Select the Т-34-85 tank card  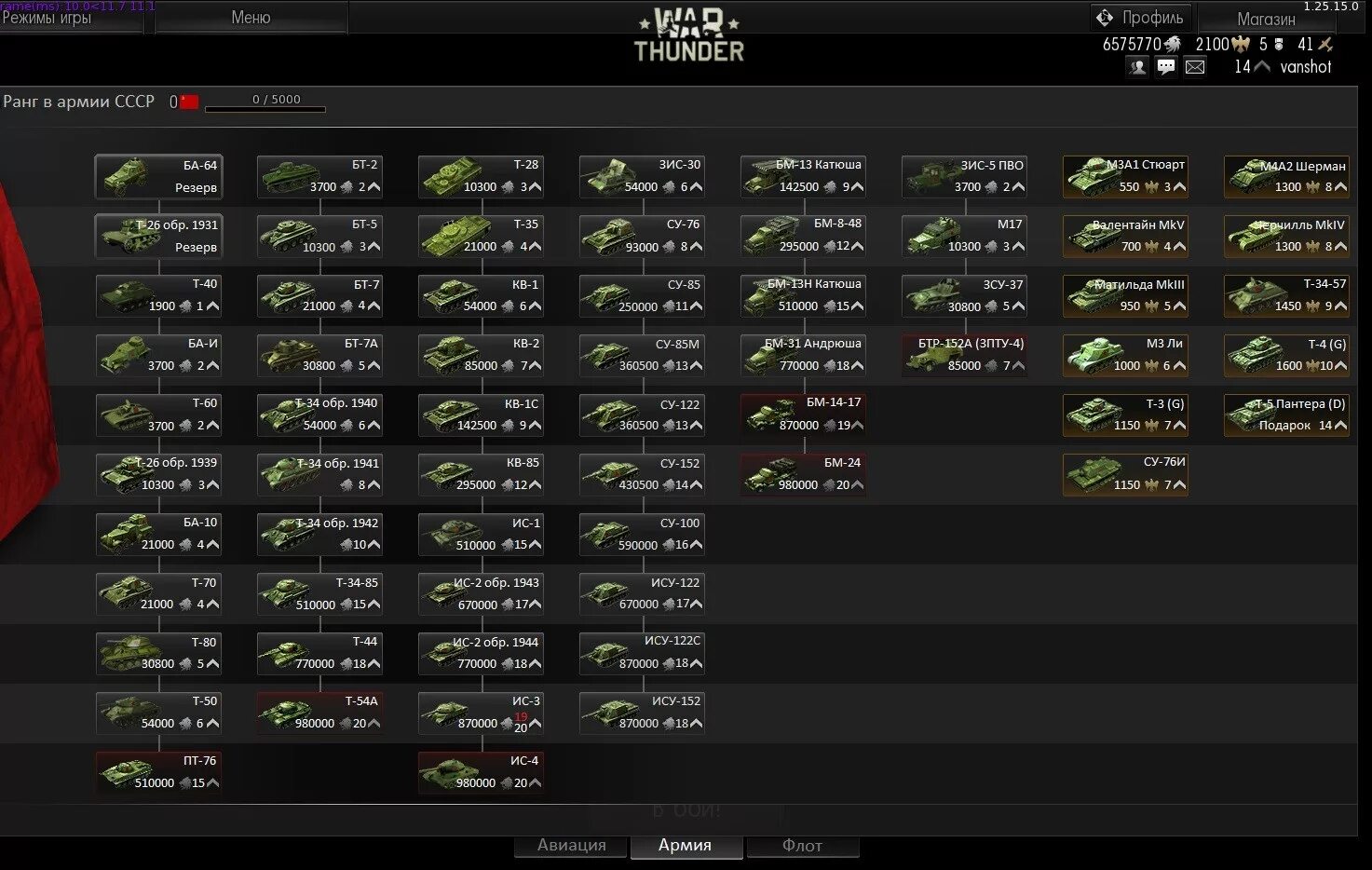(320, 593)
